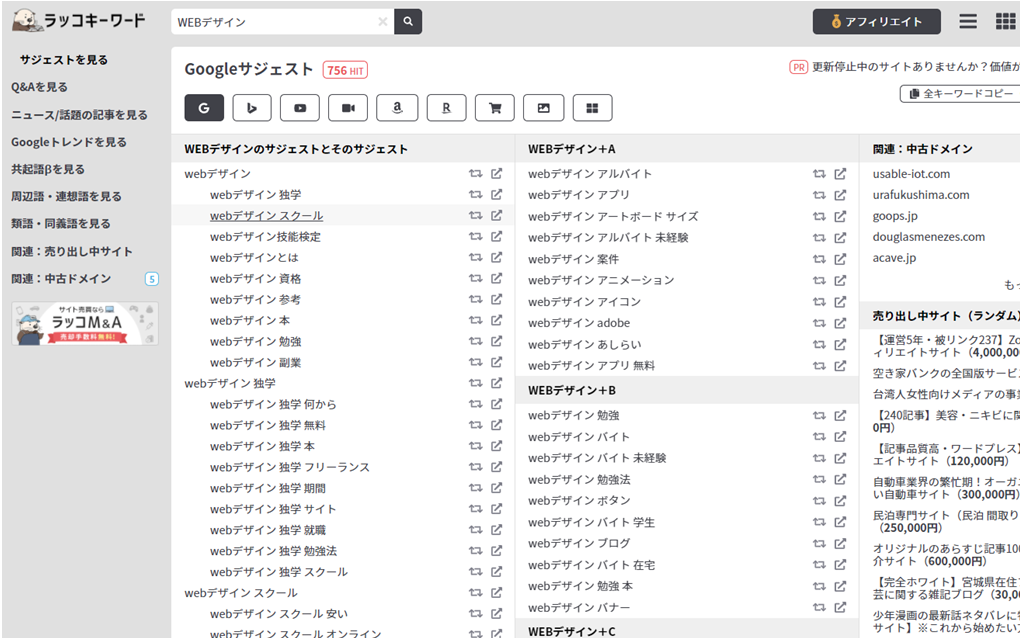Screen dimensions: 1020x638
Task: Open ニュース/話題の記事を見る in sidebar
Action: click(79, 115)
